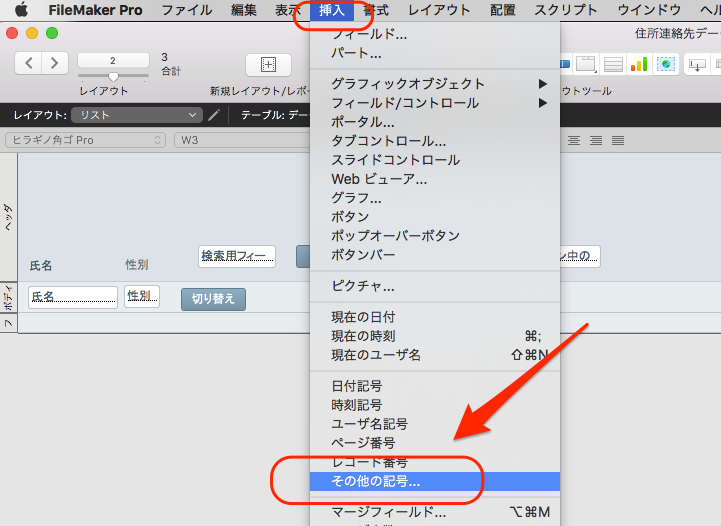Select the 性別 header label
The image size is (721, 526).
click(x=137, y=264)
